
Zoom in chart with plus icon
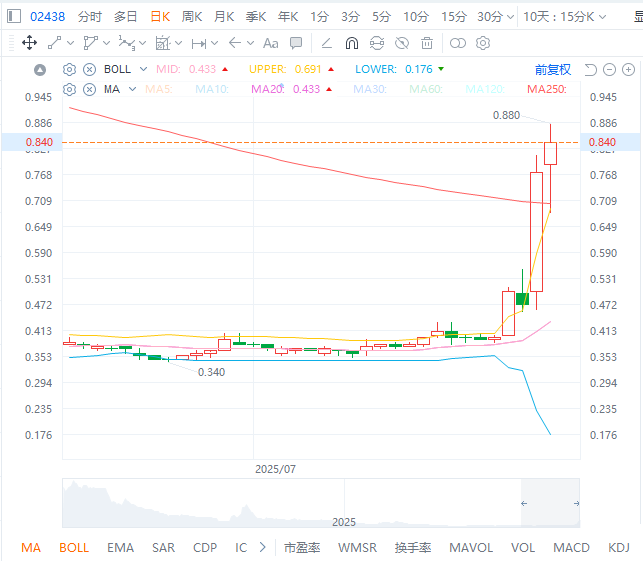coord(628,70)
